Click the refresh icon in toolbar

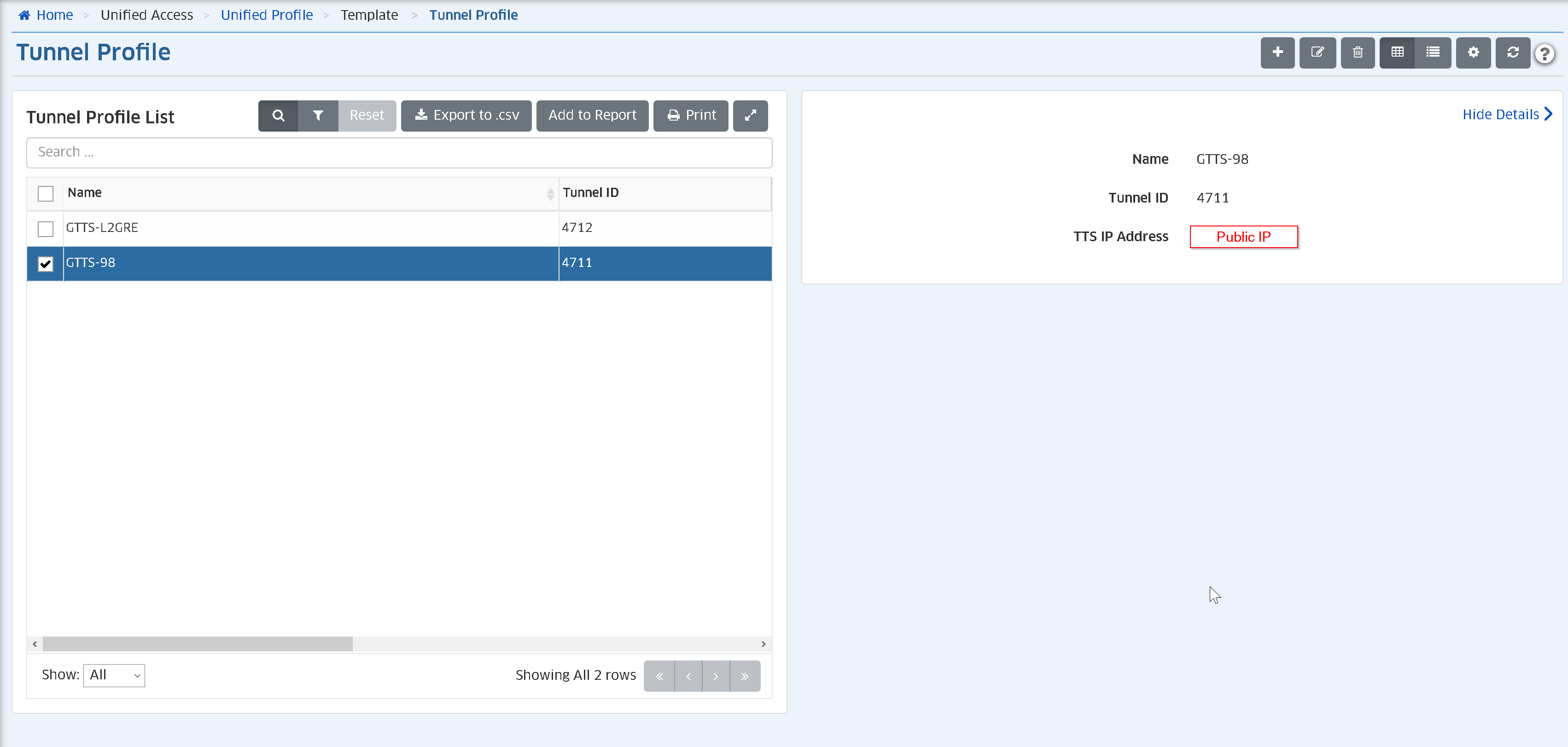point(1513,52)
